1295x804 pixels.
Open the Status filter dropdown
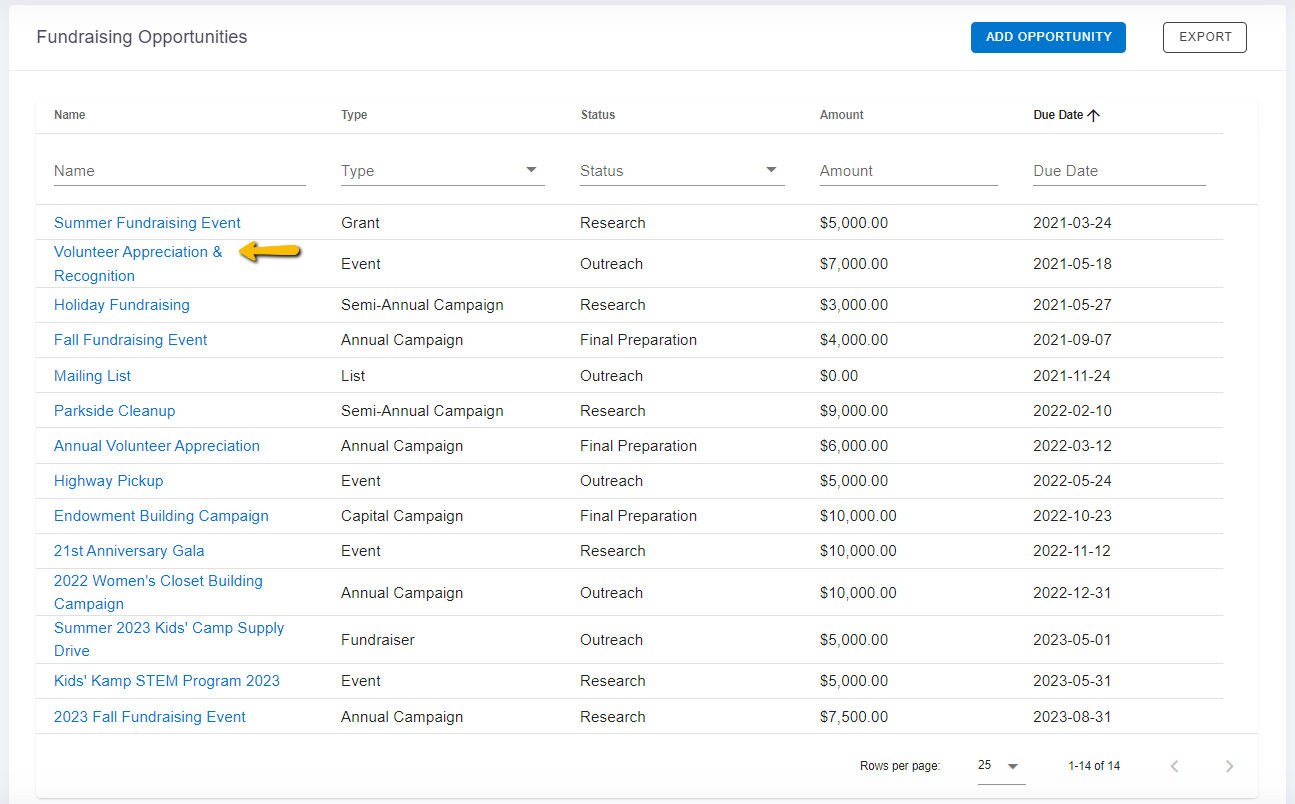click(x=682, y=171)
